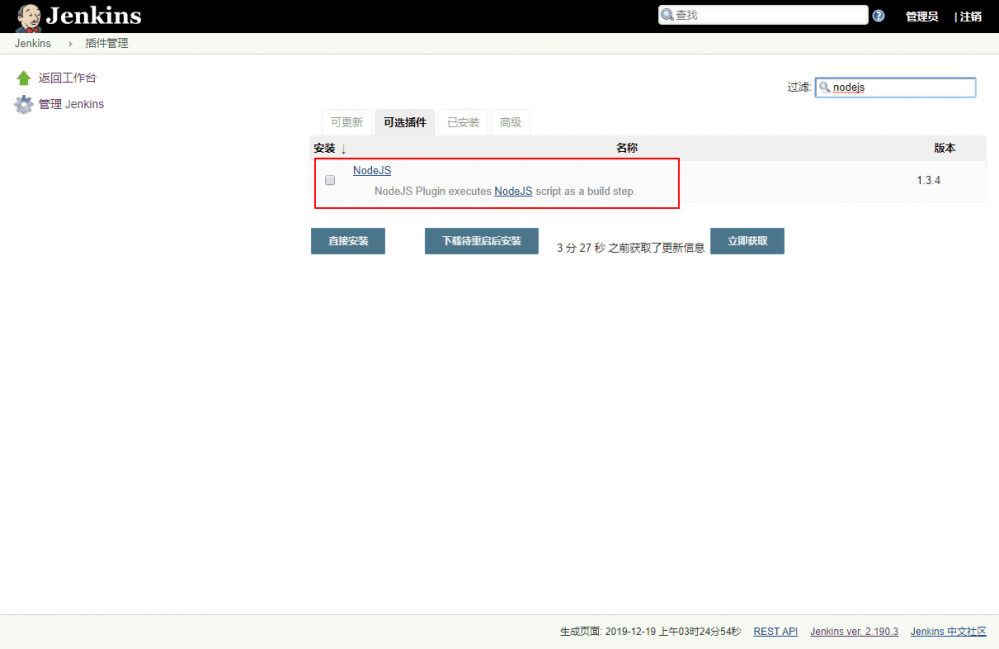The width and height of the screenshot is (999, 649).
Task: Click the 立即获取 button
Action: pyautogui.click(x=746, y=241)
